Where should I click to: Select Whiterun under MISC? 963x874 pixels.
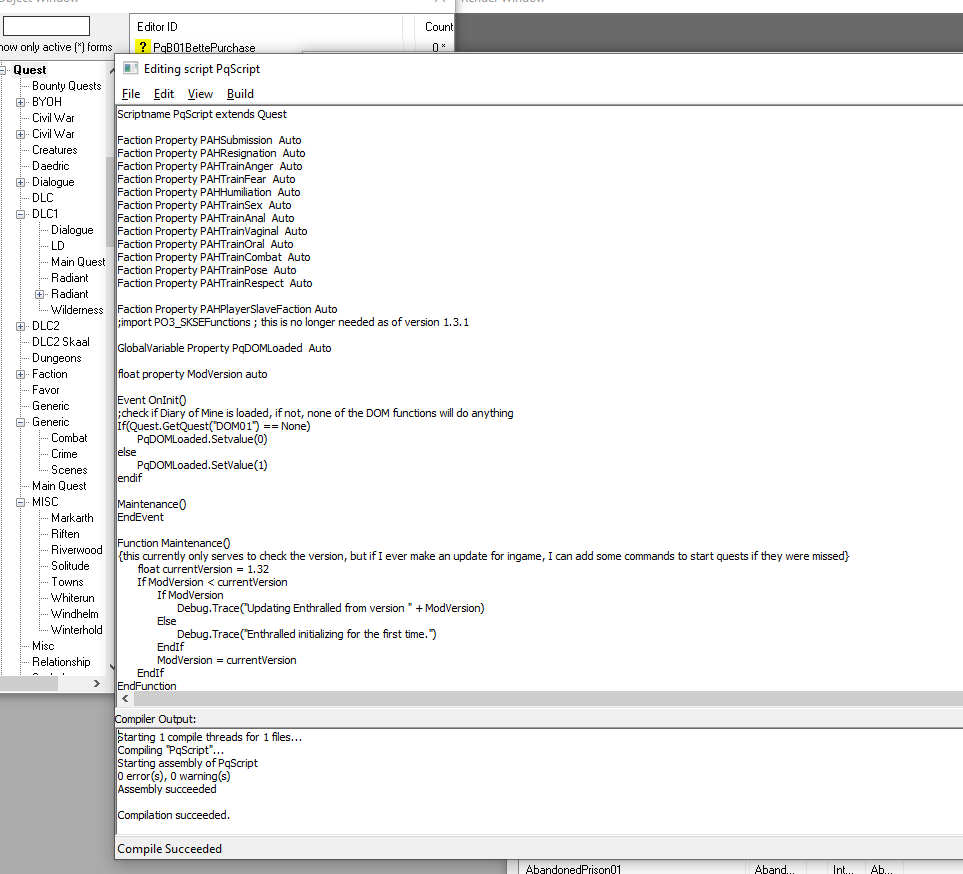pyautogui.click(x=72, y=598)
